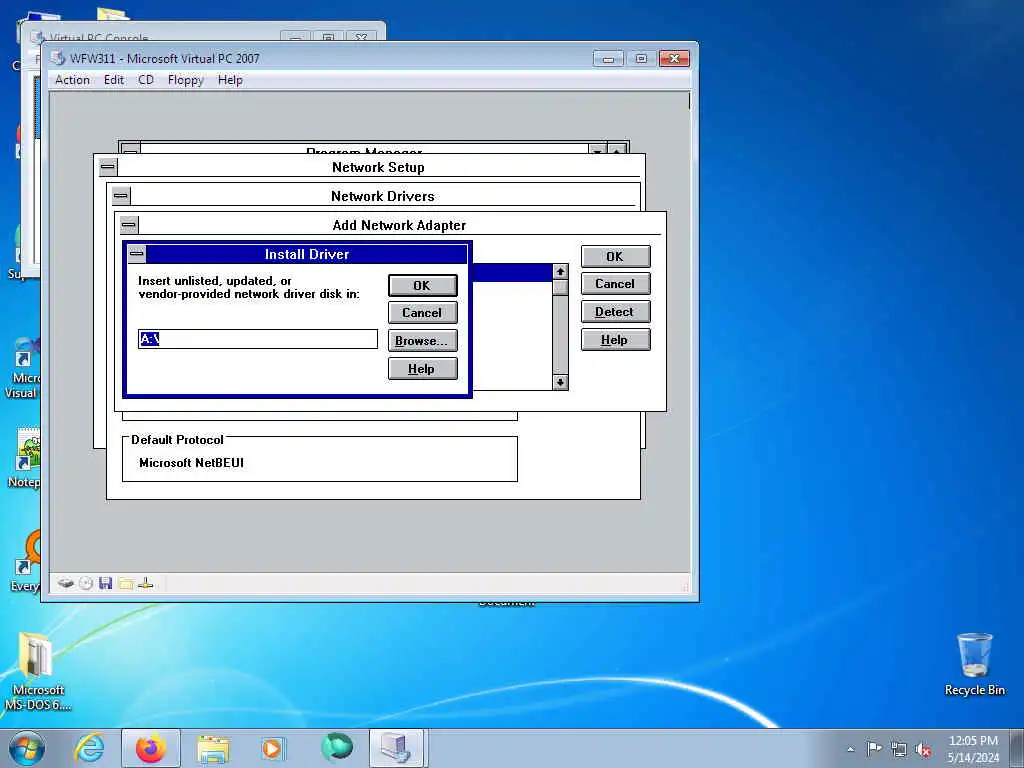Open the Edit menu
Screen dimensions: 1024x768
pos(114,80)
